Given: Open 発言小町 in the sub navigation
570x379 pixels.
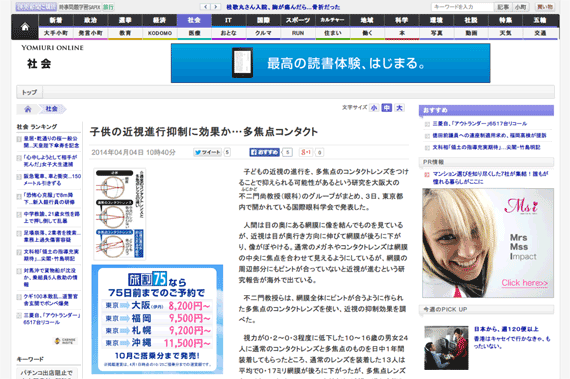Looking at the screenshot, I should pyautogui.click(x=91, y=33).
